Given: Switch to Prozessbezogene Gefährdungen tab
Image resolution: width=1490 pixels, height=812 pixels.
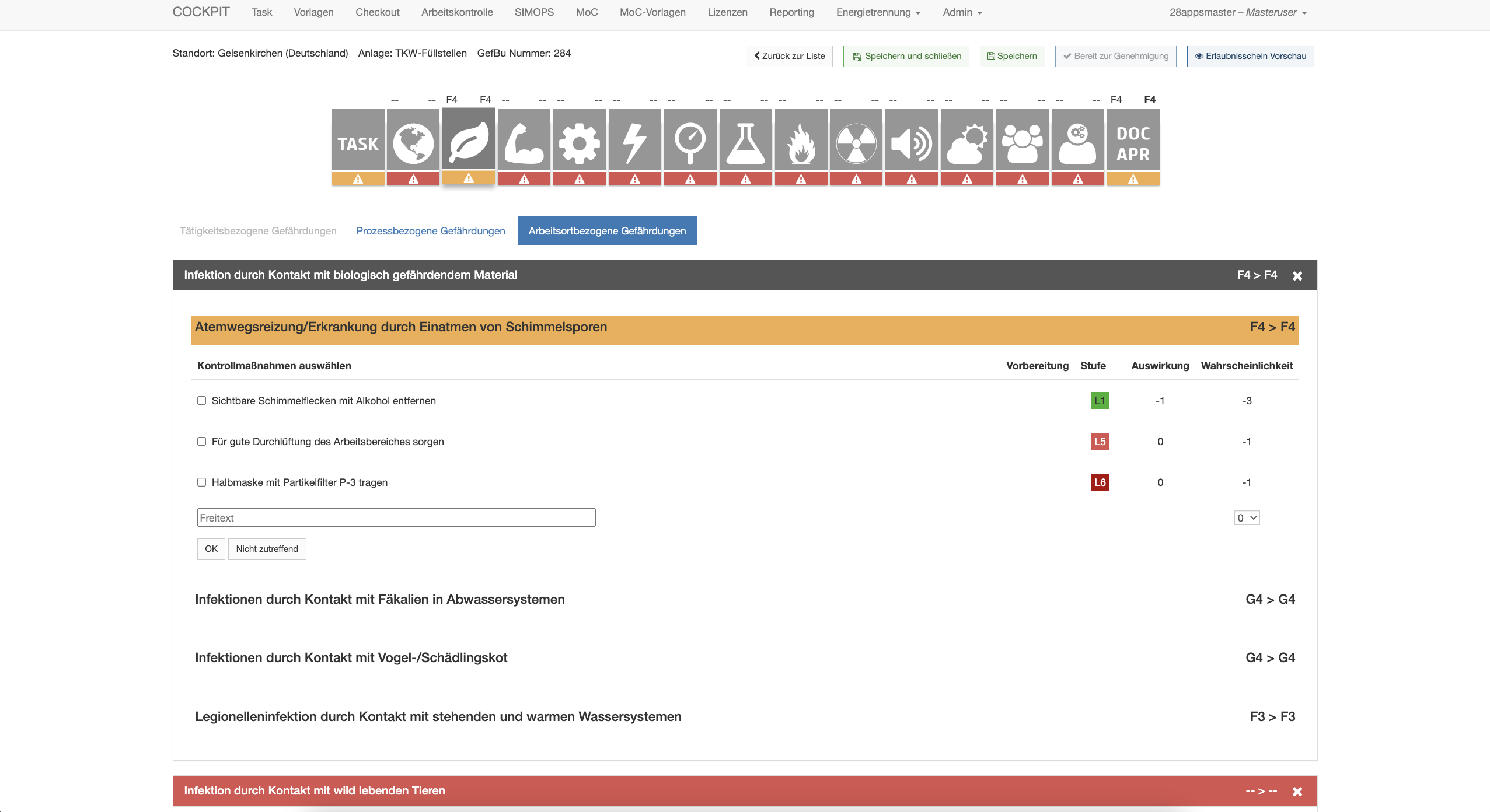Looking at the screenshot, I should [431, 231].
